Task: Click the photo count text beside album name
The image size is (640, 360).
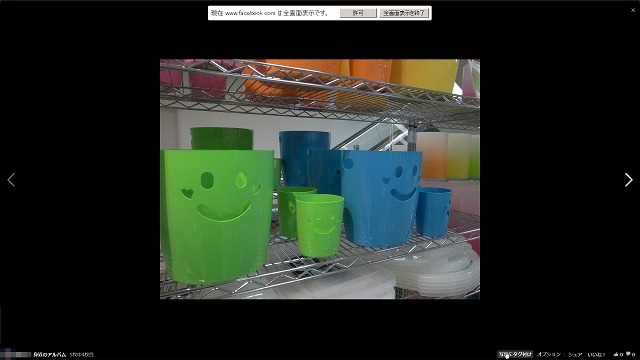Action: pyautogui.click(x=82, y=355)
